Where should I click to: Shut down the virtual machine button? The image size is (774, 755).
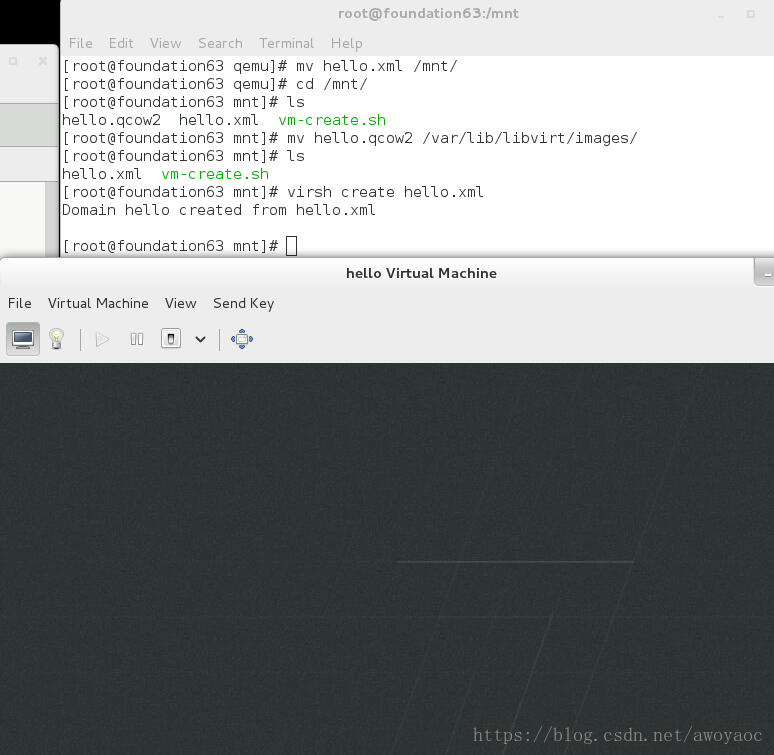pos(171,339)
